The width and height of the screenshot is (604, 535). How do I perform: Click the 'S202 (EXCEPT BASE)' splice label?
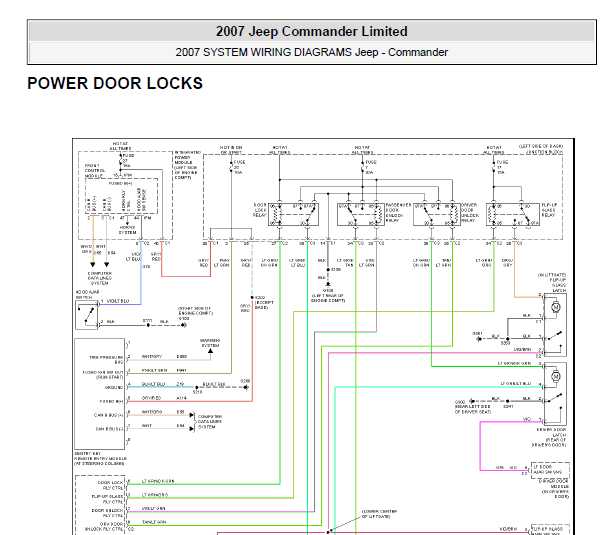pos(264,302)
